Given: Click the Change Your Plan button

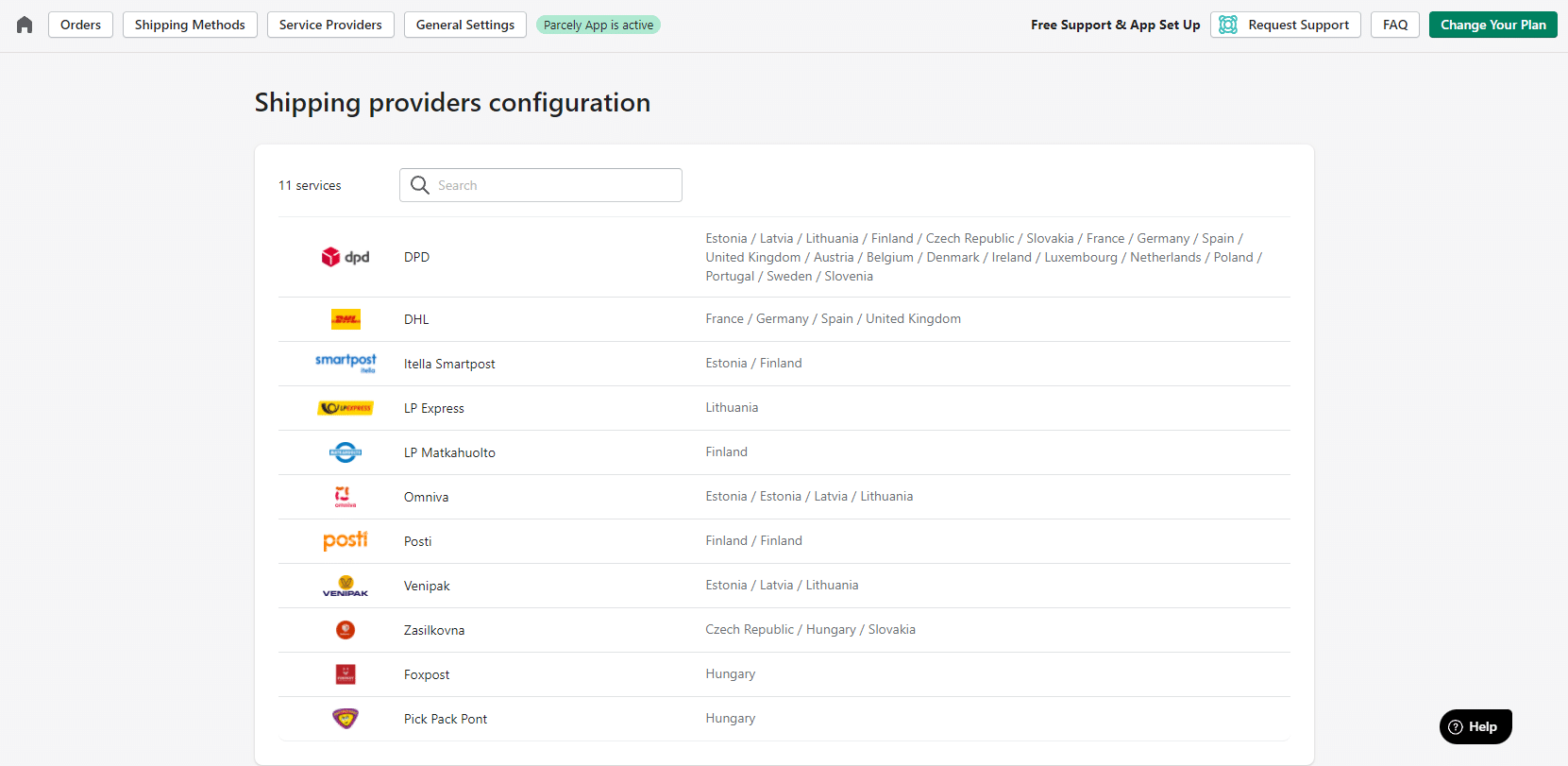Looking at the screenshot, I should point(1493,25).
